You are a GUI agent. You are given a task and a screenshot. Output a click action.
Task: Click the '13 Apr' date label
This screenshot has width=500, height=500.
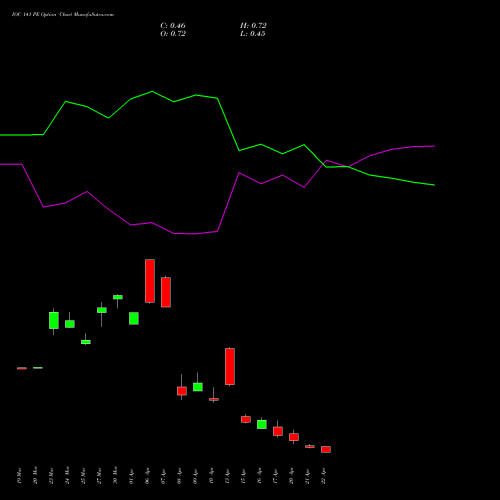coord(227,476)
